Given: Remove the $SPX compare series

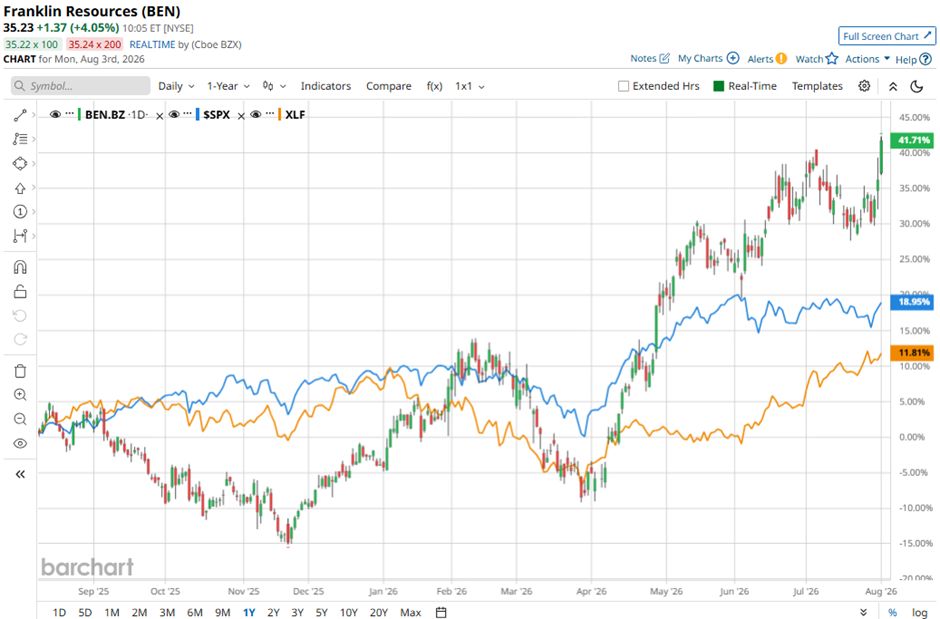Looking at the screenshot, I should click(241, 116).
